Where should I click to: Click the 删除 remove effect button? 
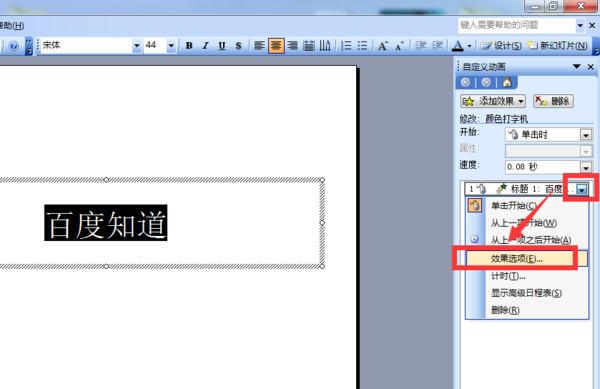[553, 101]
